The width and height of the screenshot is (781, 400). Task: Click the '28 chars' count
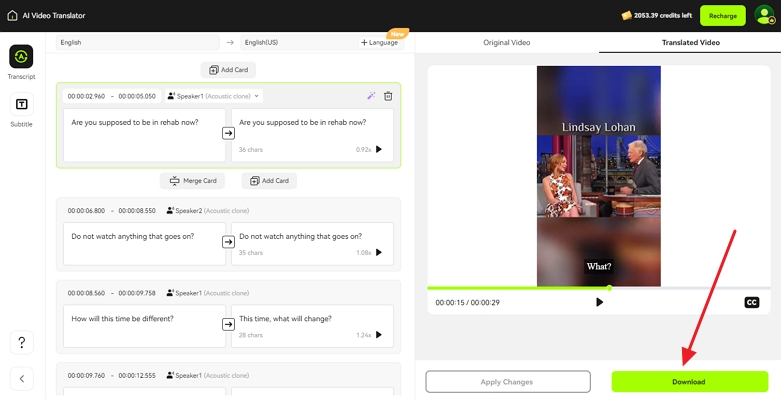251,335
